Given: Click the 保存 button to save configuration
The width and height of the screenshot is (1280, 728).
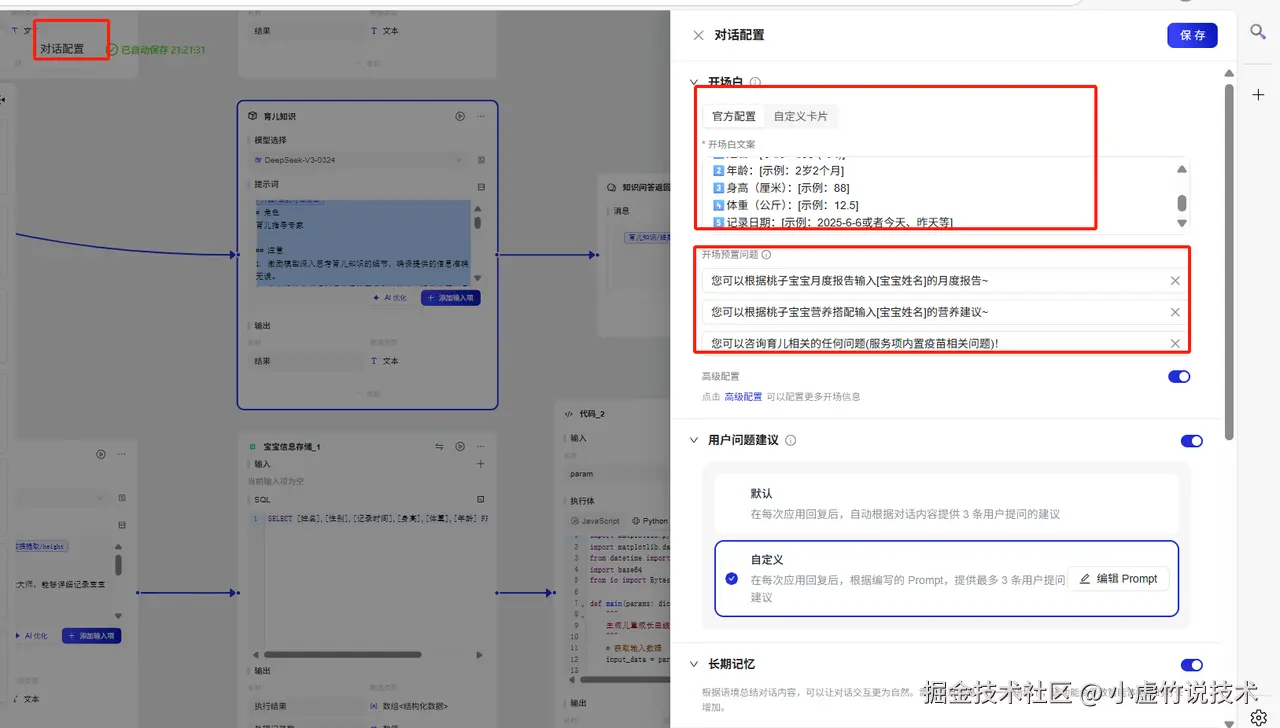Looking at the screenshot, I should pyautogui.click(x=1192, y=34).
